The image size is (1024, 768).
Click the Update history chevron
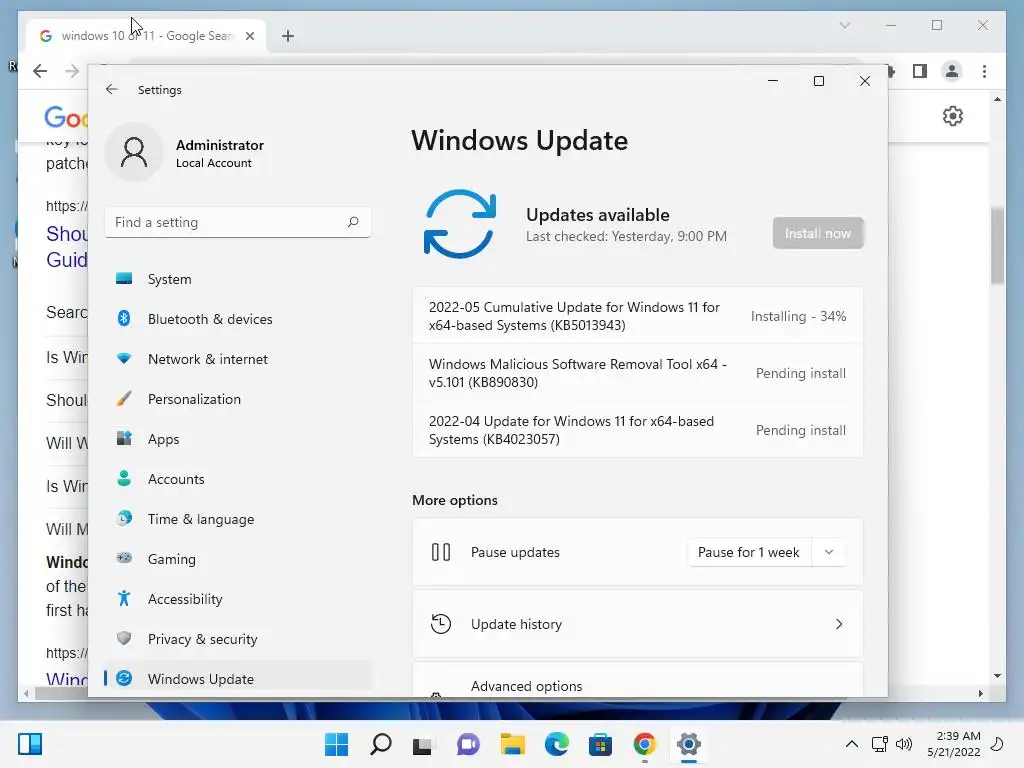point(839,624)
